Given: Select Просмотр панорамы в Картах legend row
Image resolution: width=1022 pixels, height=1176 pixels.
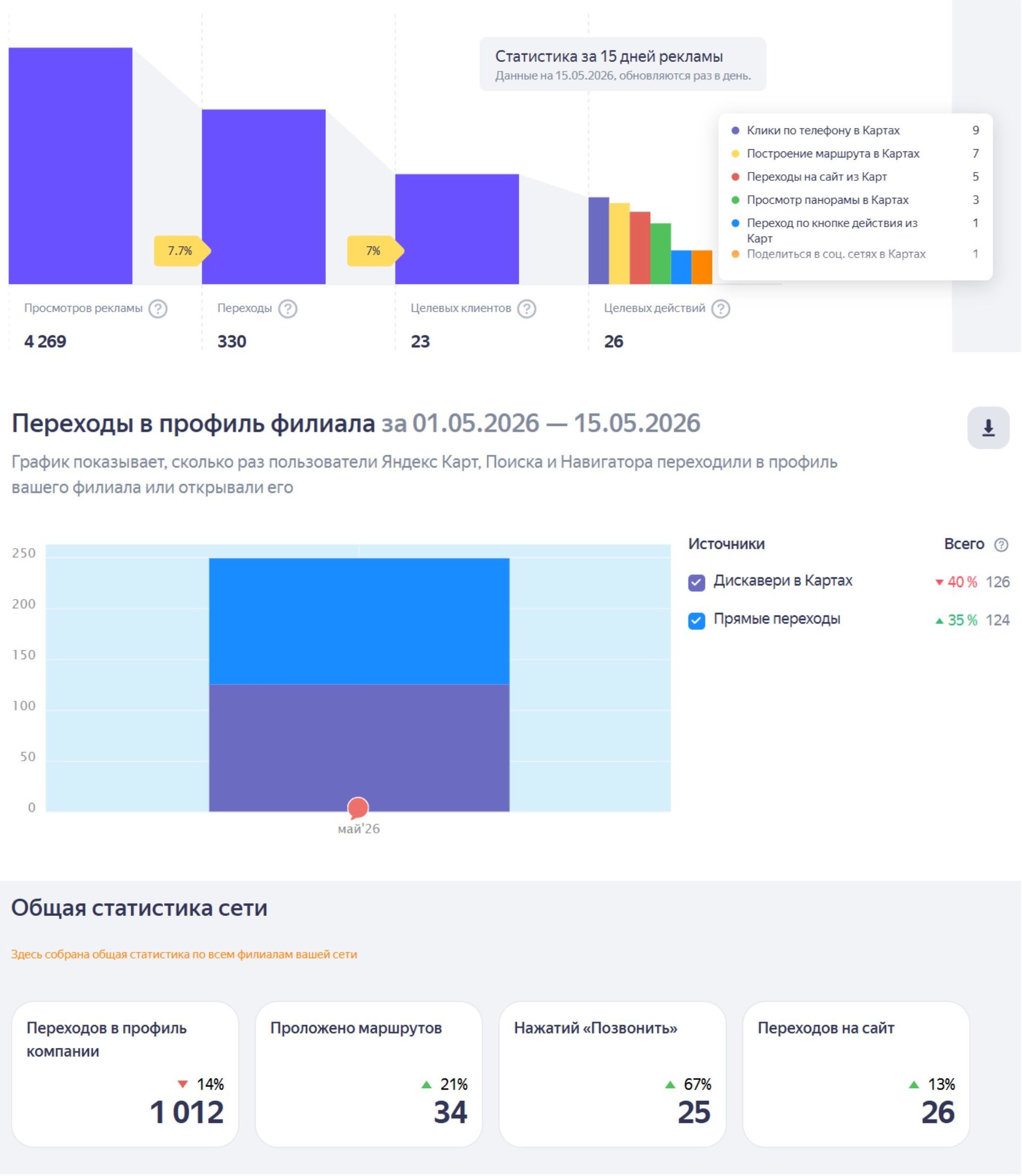Looking at the screenshot, I should coord(856,200).
